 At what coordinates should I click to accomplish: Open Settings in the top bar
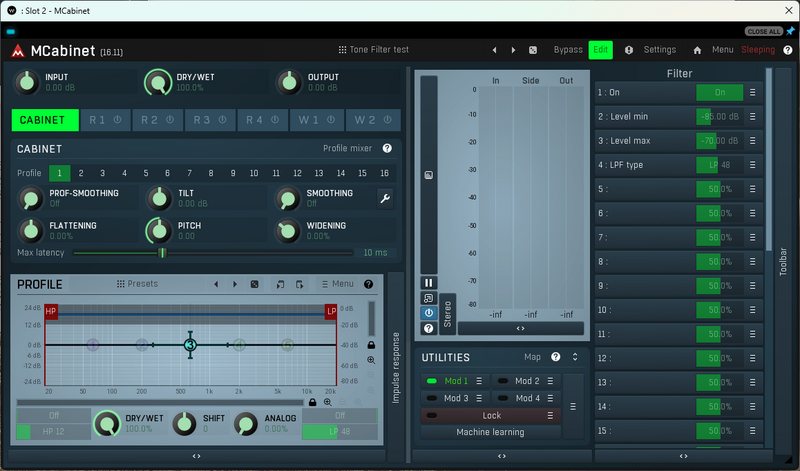[660, 49]
